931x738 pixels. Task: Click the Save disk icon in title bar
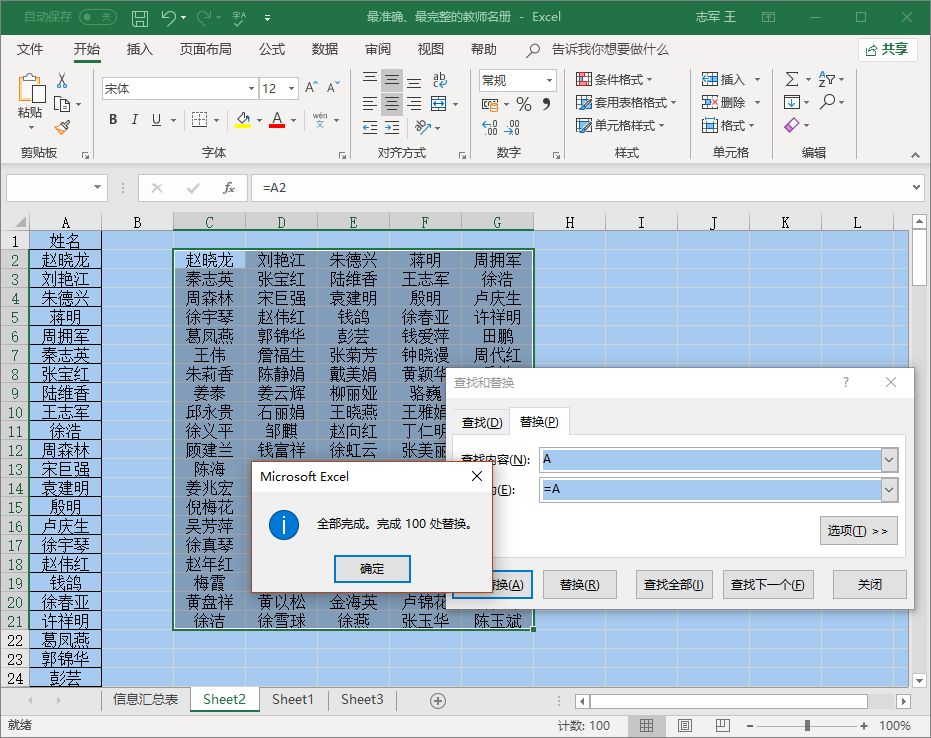pyautogui.click(x=140, y=18)
